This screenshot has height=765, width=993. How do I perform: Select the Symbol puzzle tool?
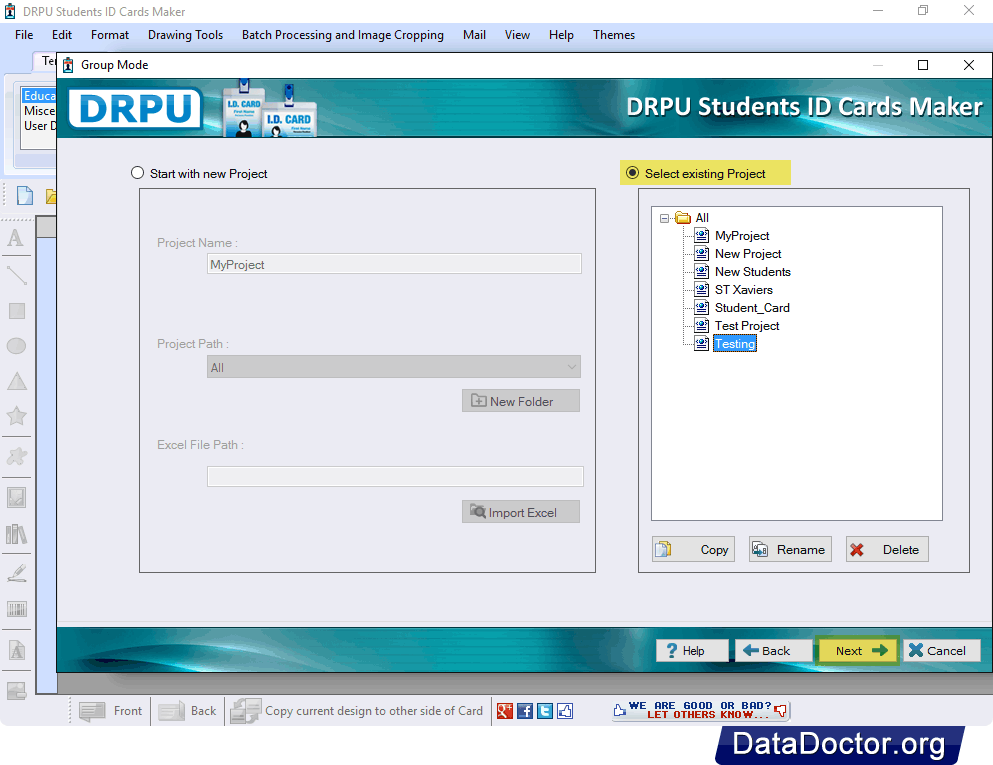point(16,456)
